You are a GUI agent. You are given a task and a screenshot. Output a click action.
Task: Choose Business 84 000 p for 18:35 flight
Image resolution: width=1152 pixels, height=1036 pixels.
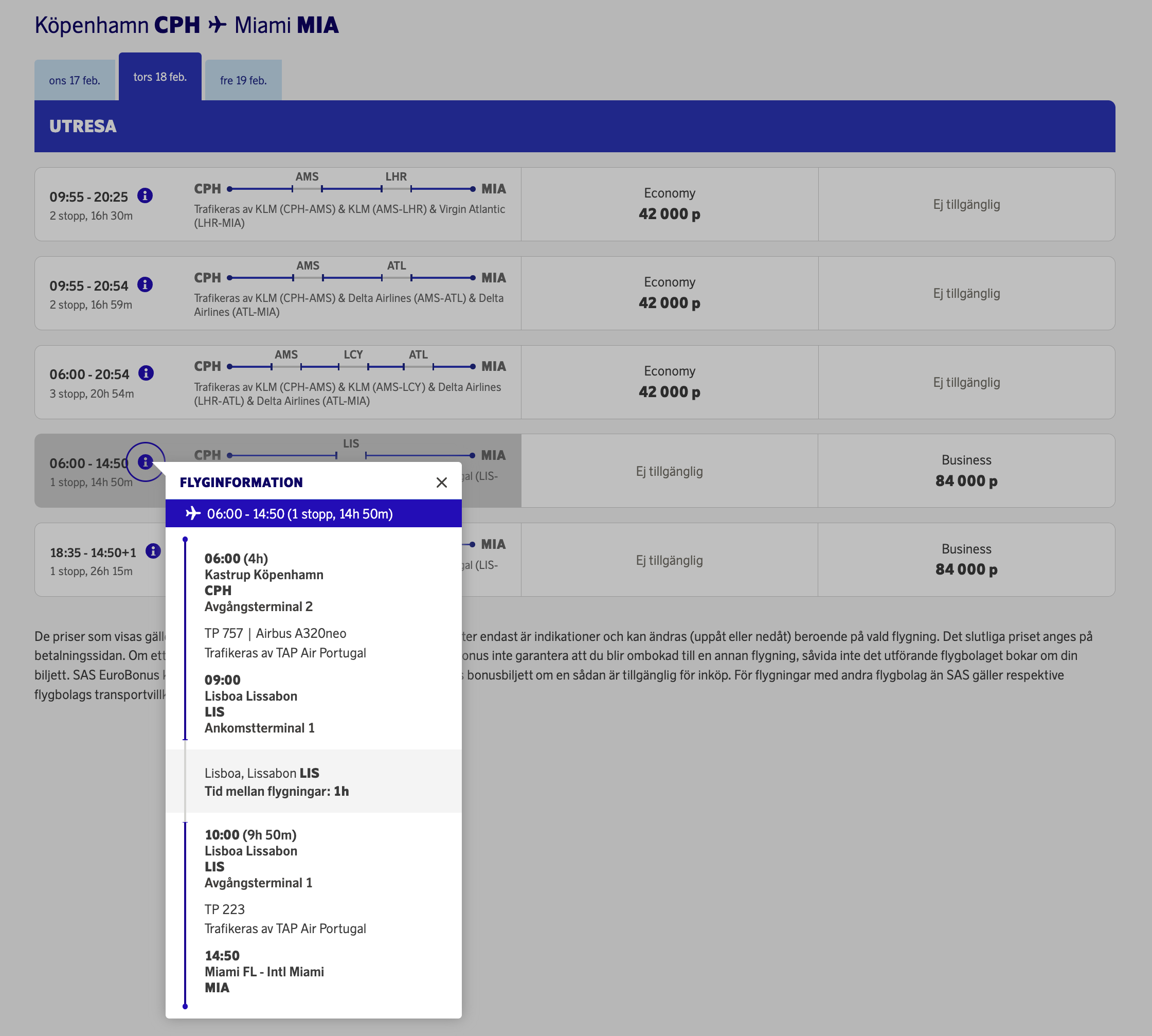[x=966, y=560]
